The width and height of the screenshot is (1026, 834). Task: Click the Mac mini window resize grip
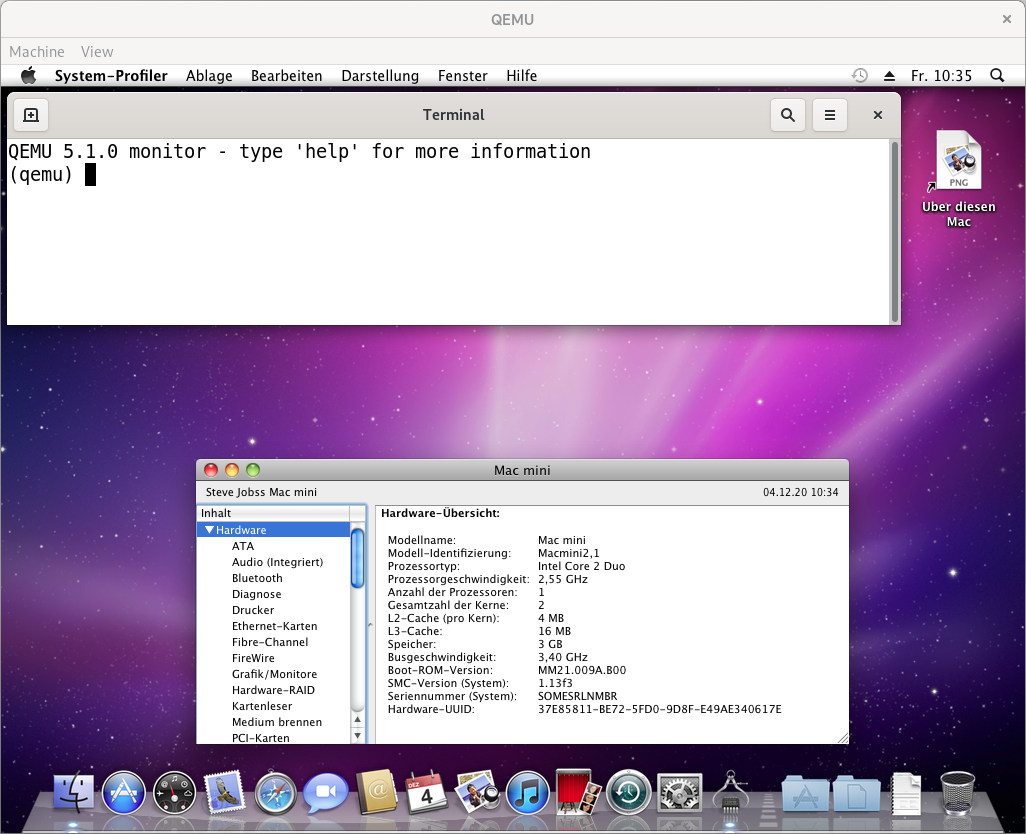click(843, 738)
